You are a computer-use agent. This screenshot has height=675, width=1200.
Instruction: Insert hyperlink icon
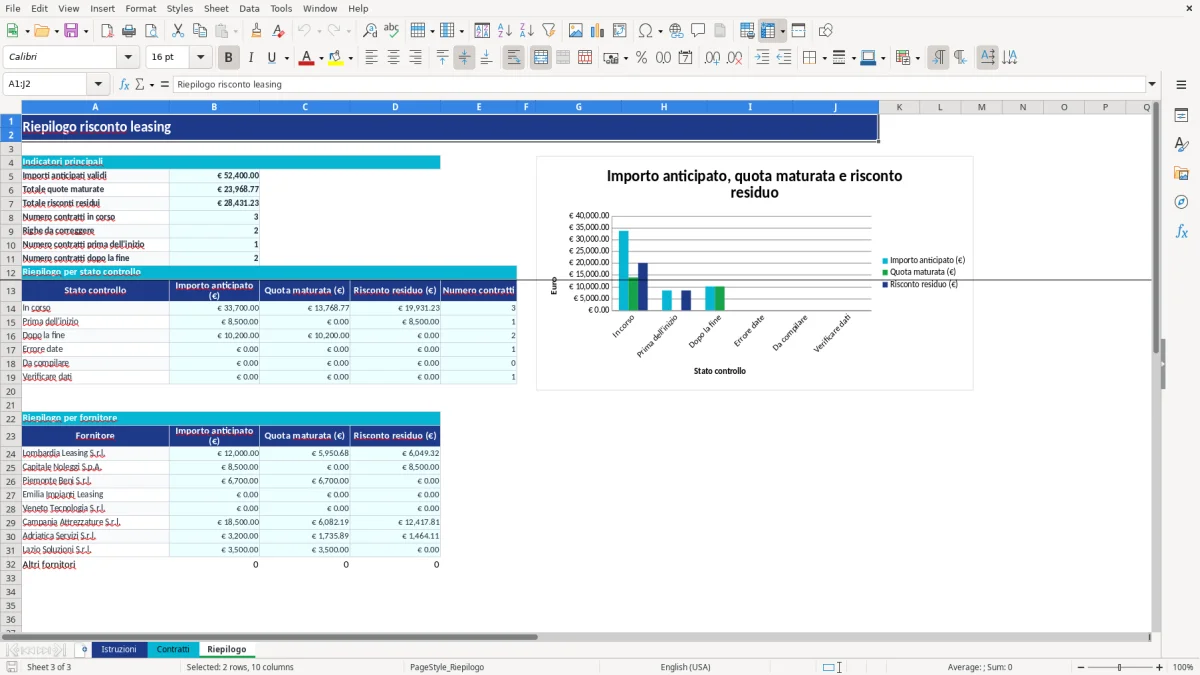676,31
